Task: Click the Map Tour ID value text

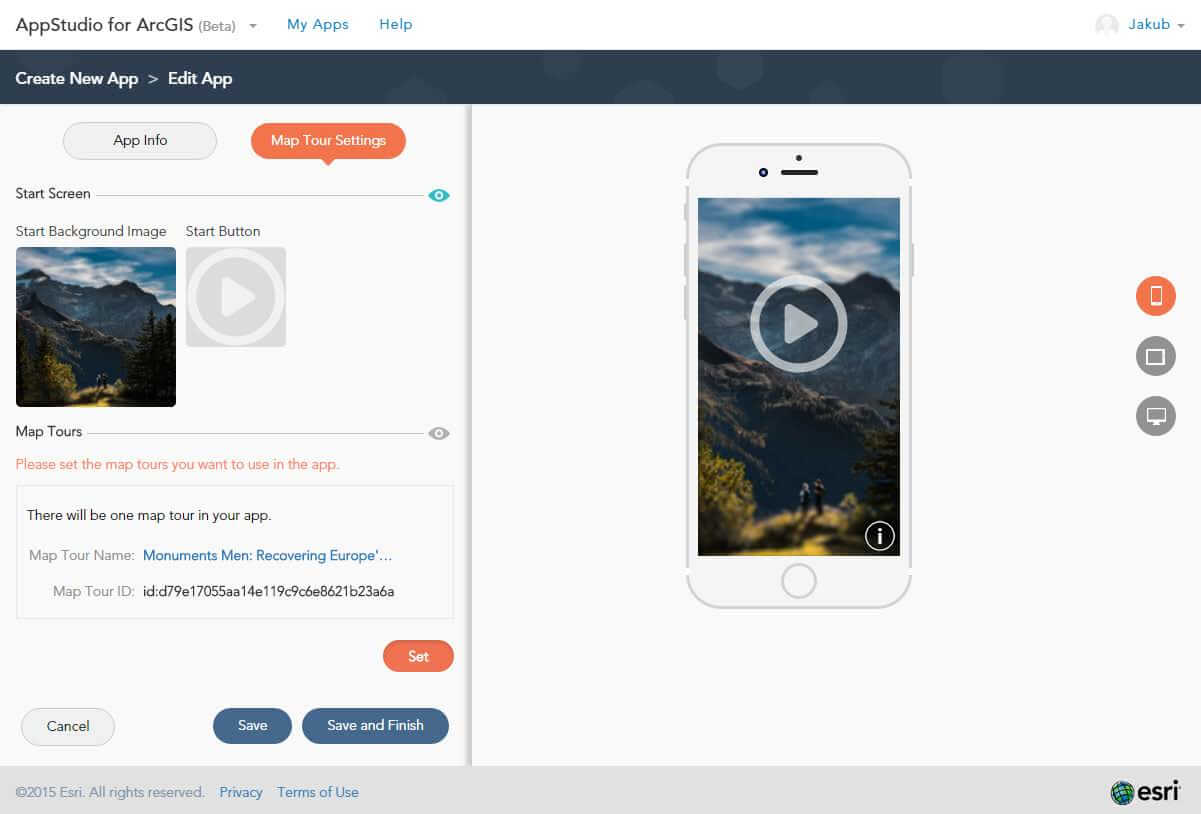Action: pos(269,591)
